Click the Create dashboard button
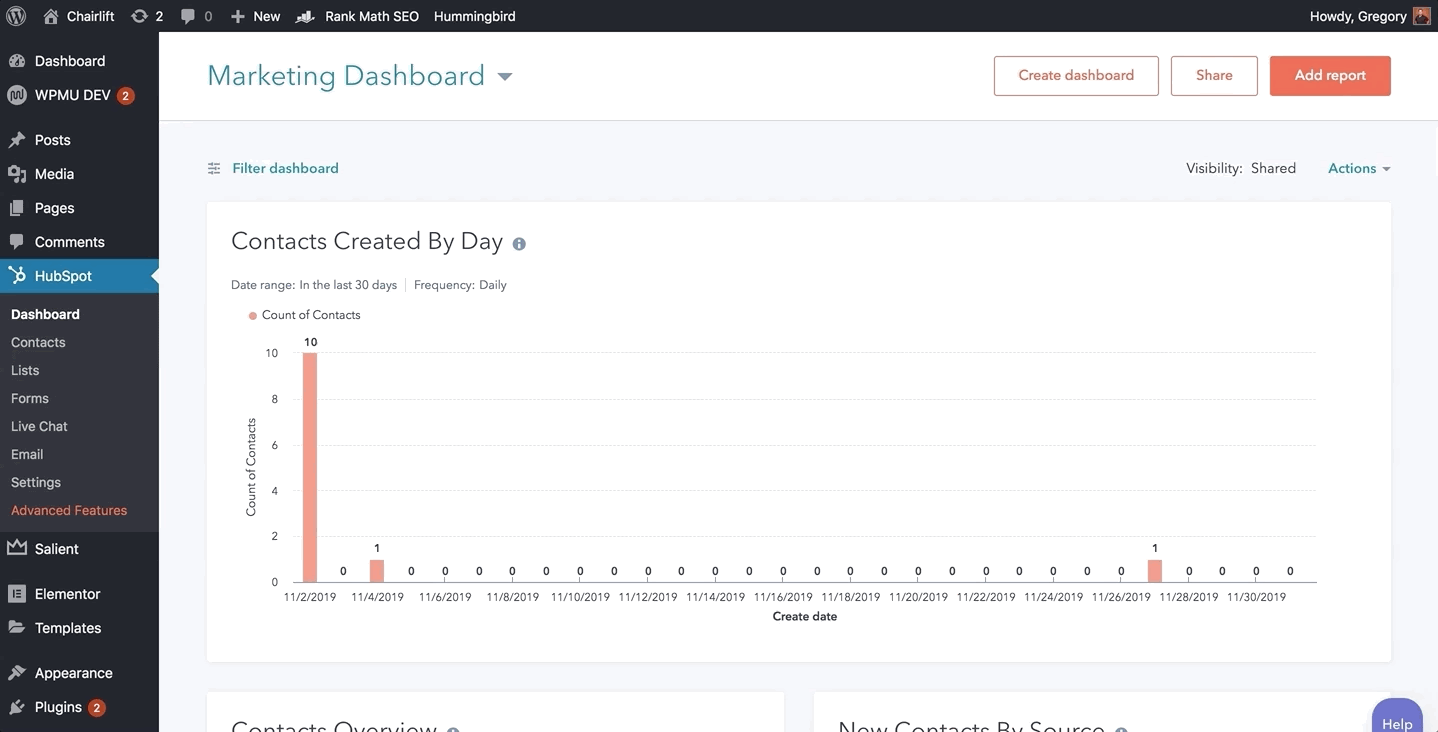The width and height of the screenshot is (1438, 732). coord(1076,76)
